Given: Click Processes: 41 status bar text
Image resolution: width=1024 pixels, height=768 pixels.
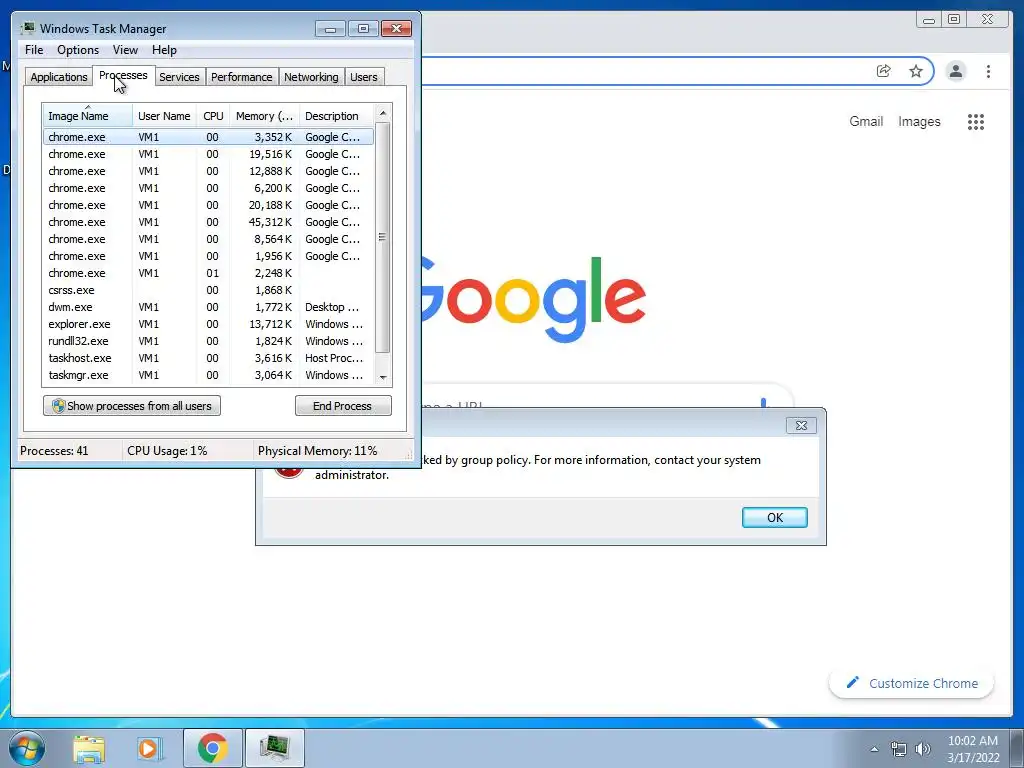Looking at the screenshot, I should coord(54,451).
